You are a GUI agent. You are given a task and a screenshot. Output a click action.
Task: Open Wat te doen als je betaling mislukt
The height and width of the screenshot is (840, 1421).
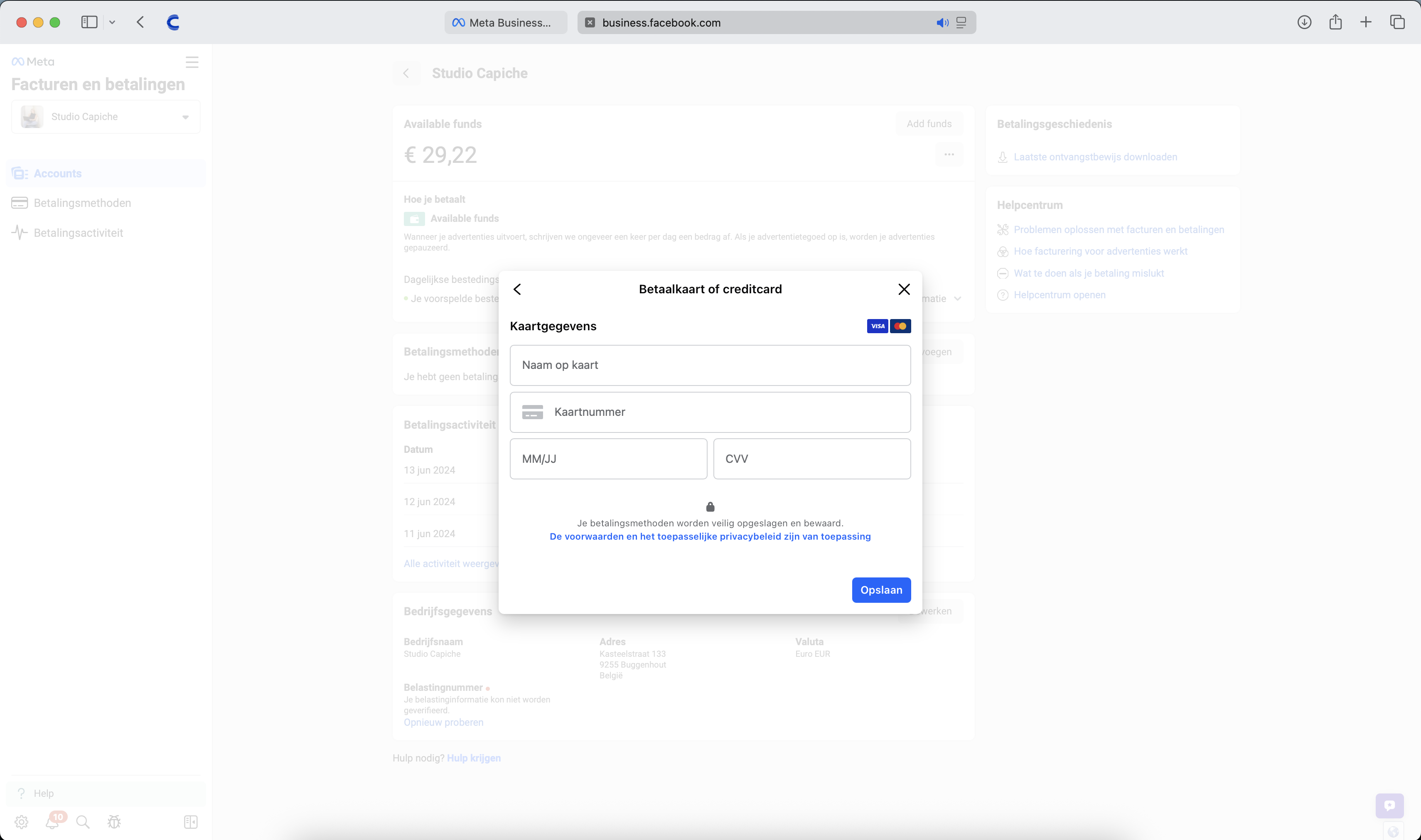click(1088, 273)
